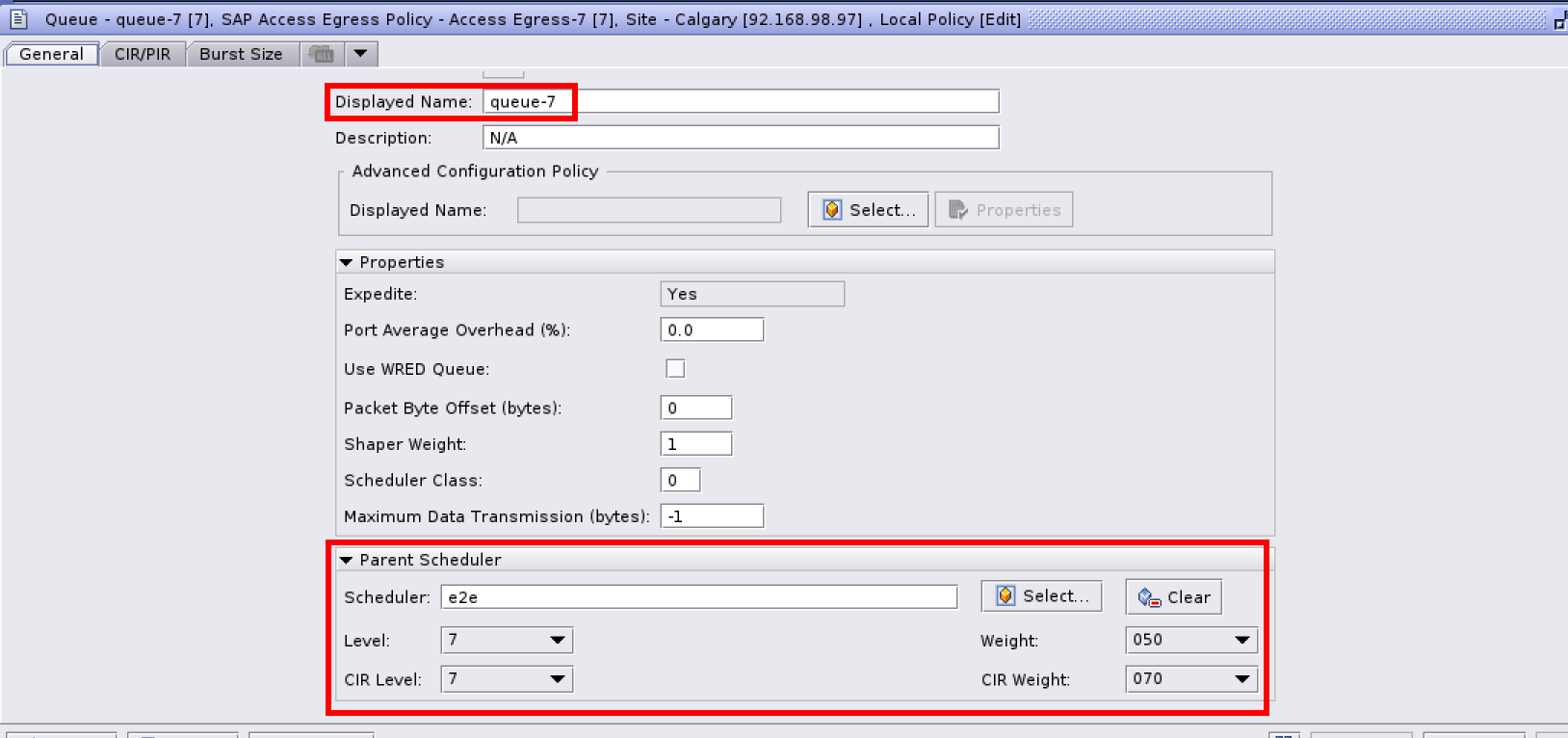Click the Description input field
Image resolution: width=1568 pixels, height=738 pixels.
(x=740, y=138)
